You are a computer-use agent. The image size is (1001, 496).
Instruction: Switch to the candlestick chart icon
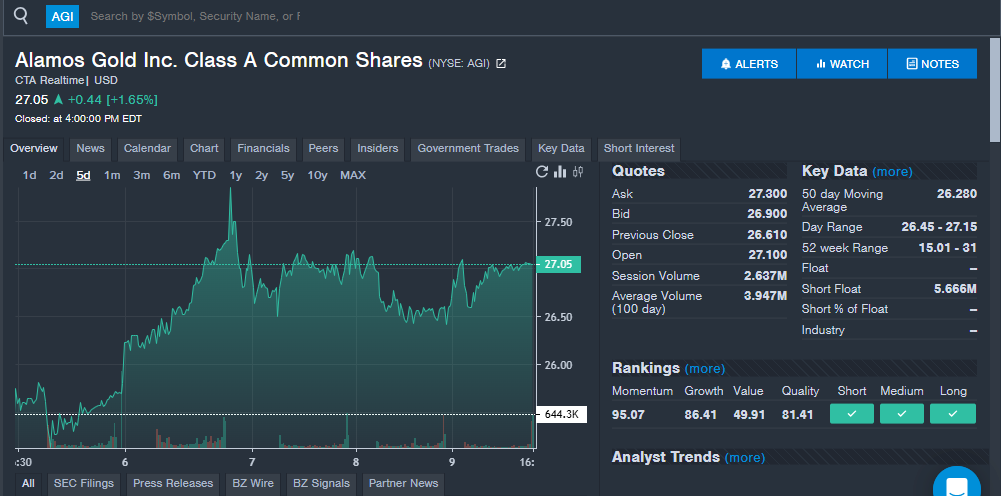(578, 171)
